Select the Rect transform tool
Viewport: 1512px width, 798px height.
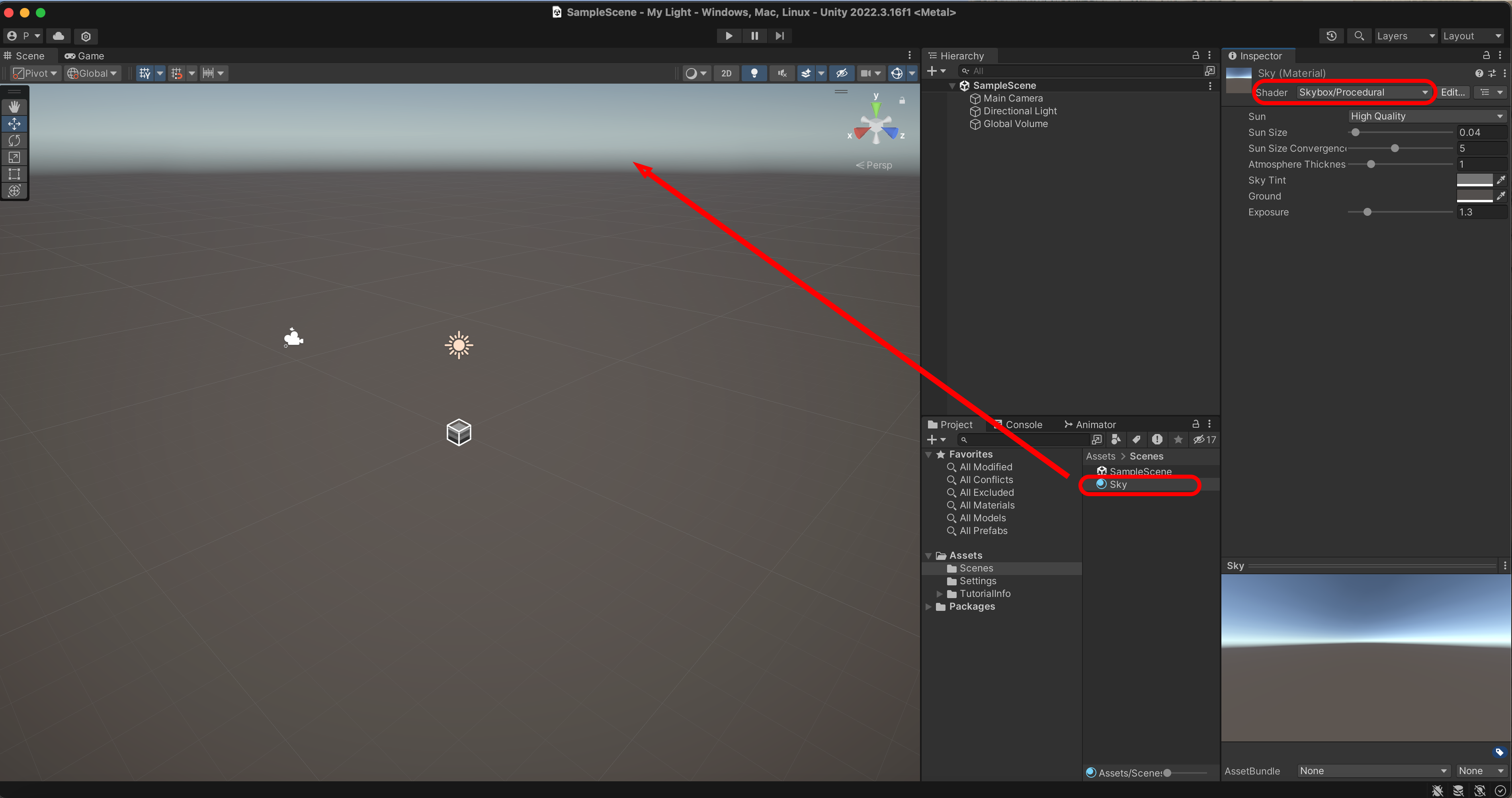click(x=14, y=174)
